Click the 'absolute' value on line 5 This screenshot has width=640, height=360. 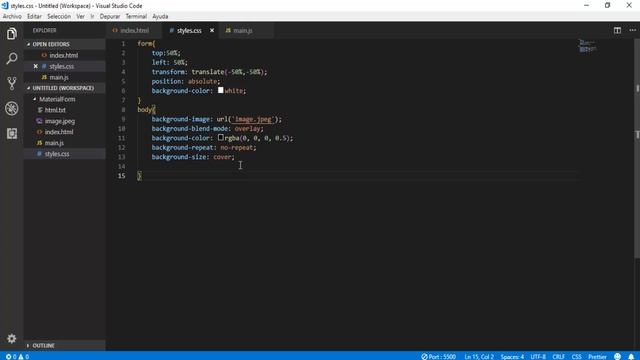click(x=202, y=81)
